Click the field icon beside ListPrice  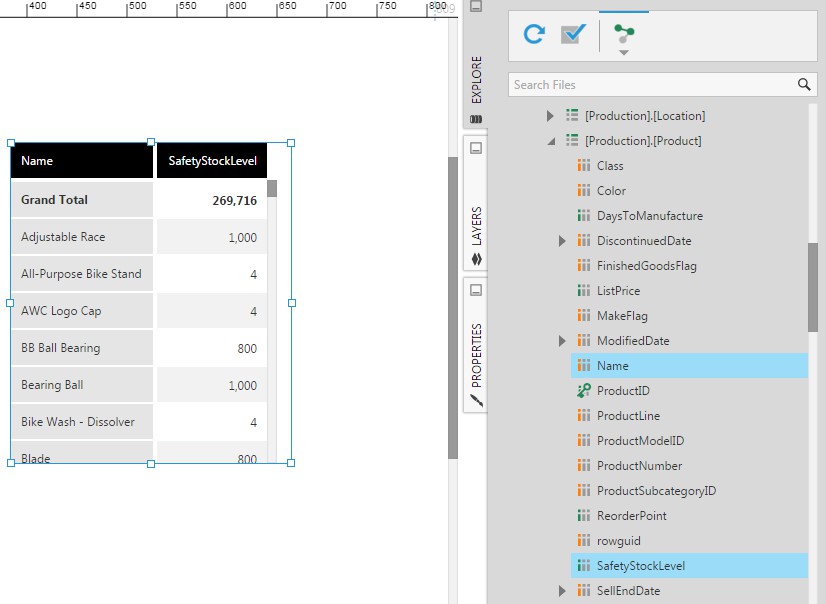[x=586, y=290]
